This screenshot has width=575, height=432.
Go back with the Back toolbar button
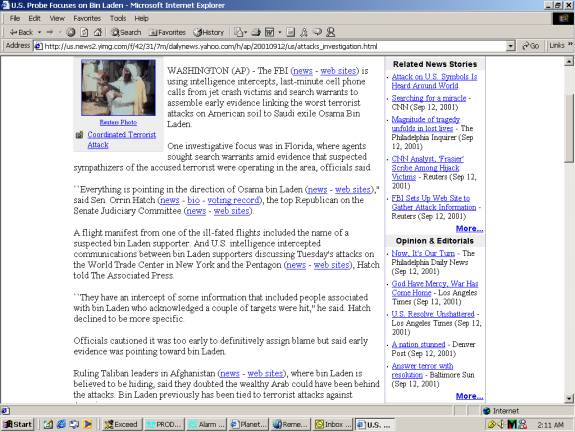coord(21,32)
